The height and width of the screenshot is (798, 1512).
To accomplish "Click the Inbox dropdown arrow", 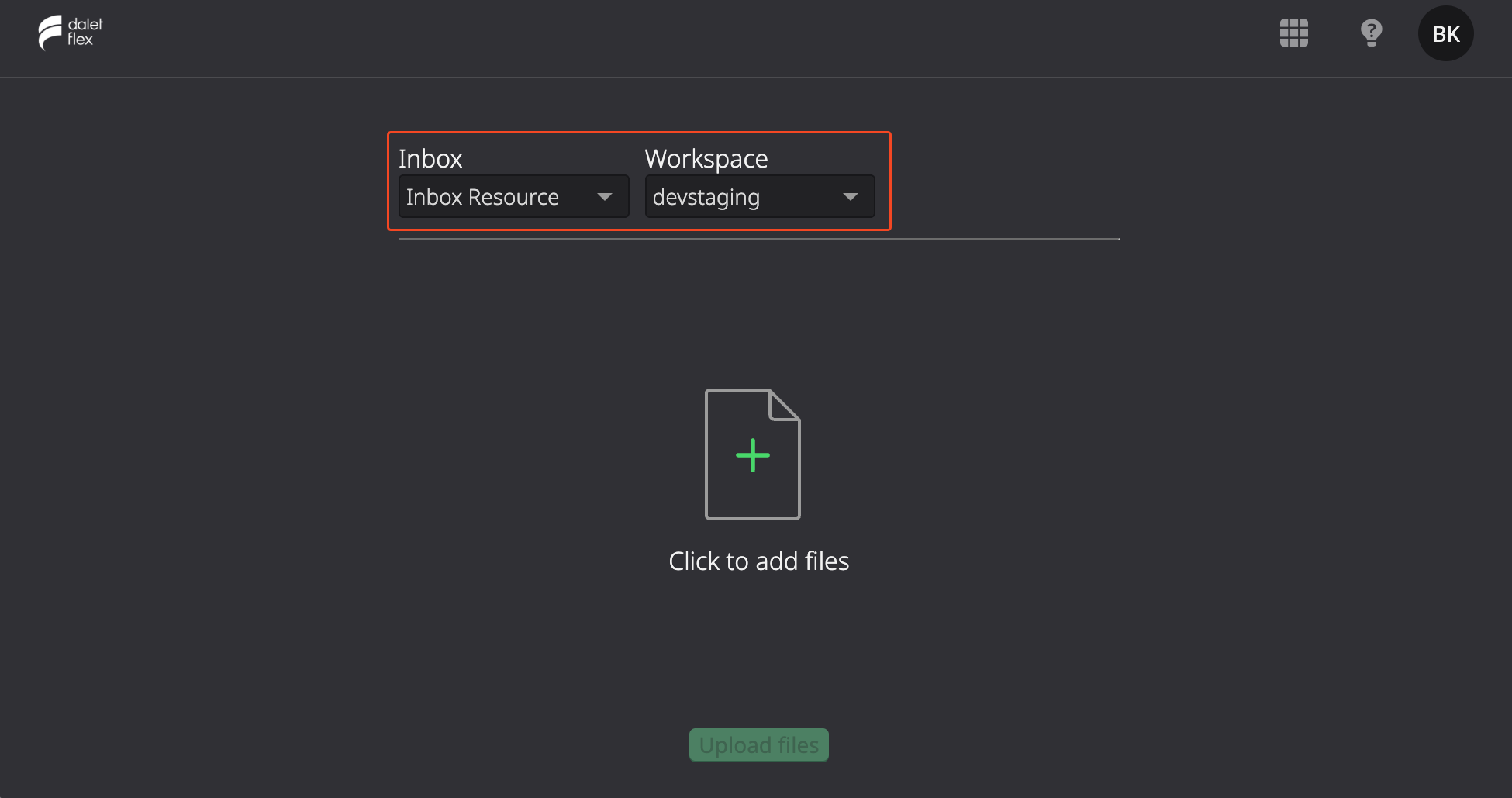I will click(605, 197).
